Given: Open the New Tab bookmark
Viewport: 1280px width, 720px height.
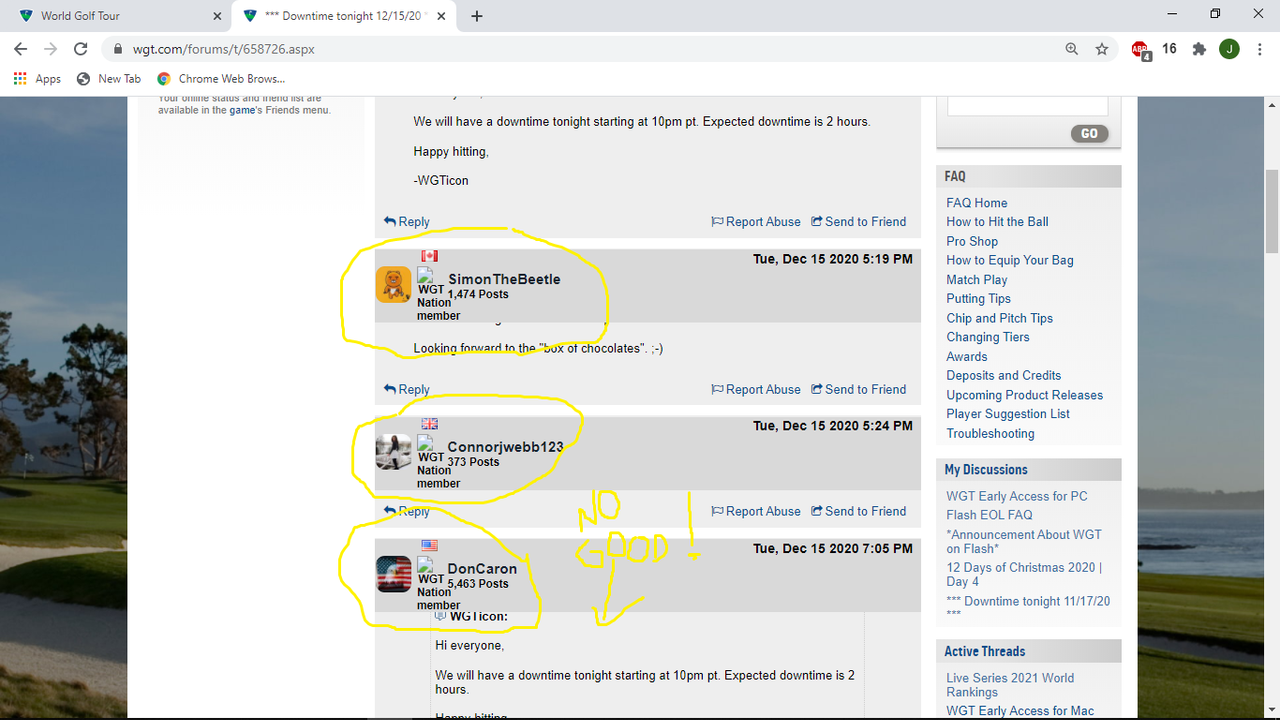Looking at the screenshot, I should 109,78.
